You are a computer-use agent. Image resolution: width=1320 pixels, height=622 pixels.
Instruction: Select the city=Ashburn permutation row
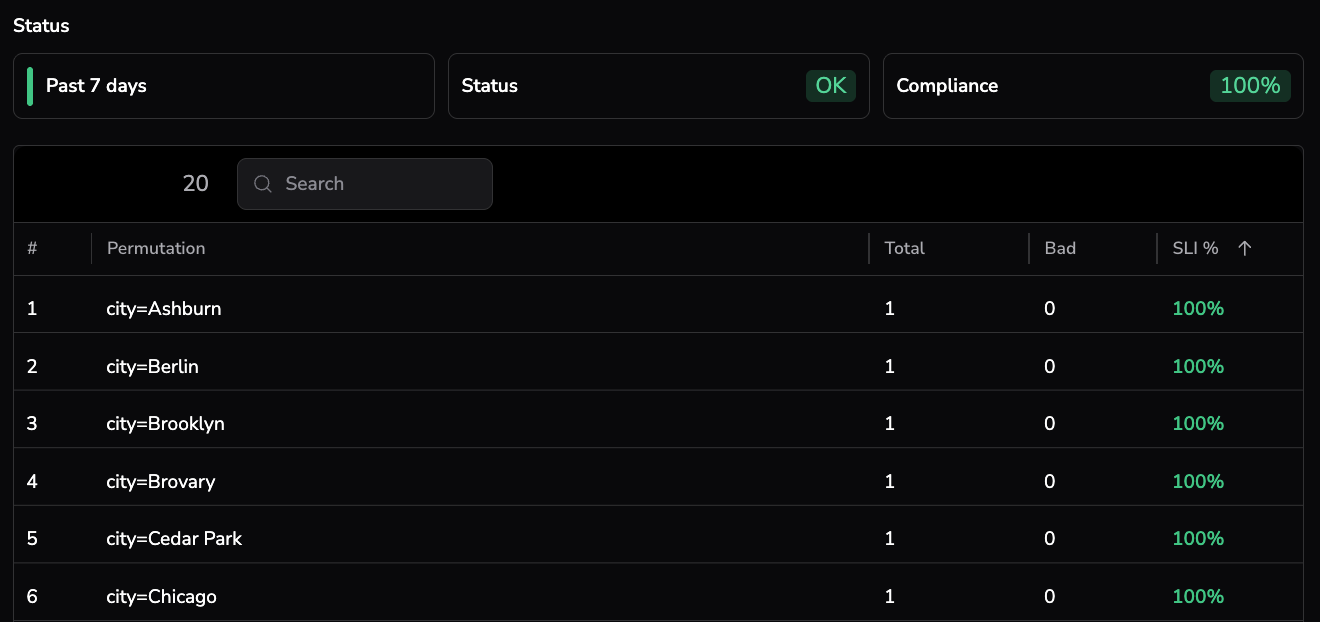pyautogui.click(x=164, y=309)
